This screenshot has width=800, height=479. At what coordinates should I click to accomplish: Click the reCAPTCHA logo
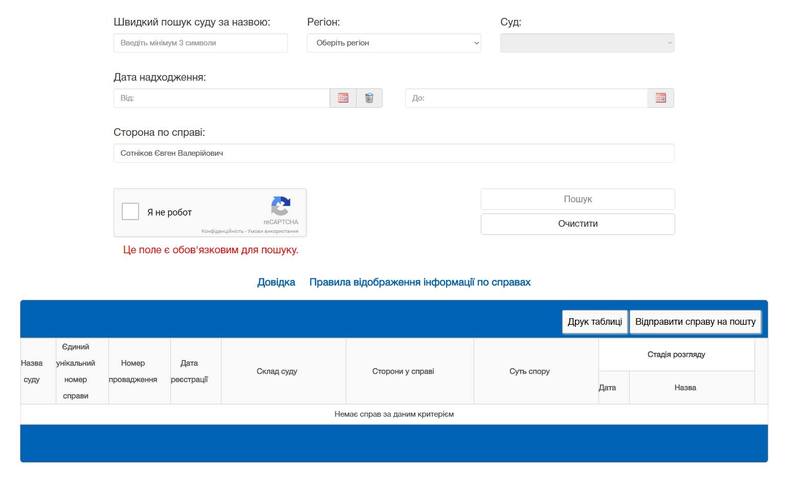(x=281, y=206)
